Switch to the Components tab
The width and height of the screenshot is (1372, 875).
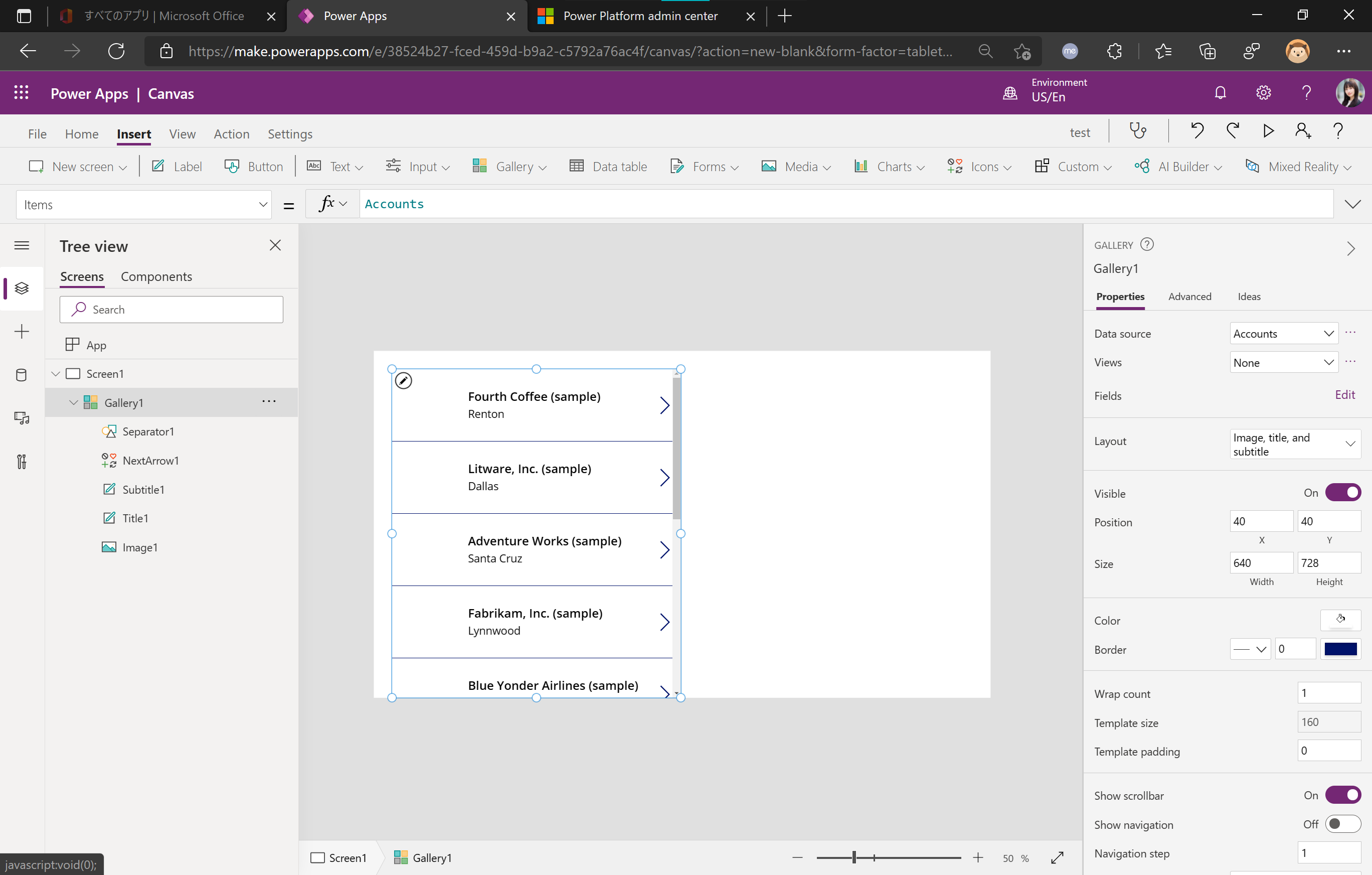coord(156,276)
